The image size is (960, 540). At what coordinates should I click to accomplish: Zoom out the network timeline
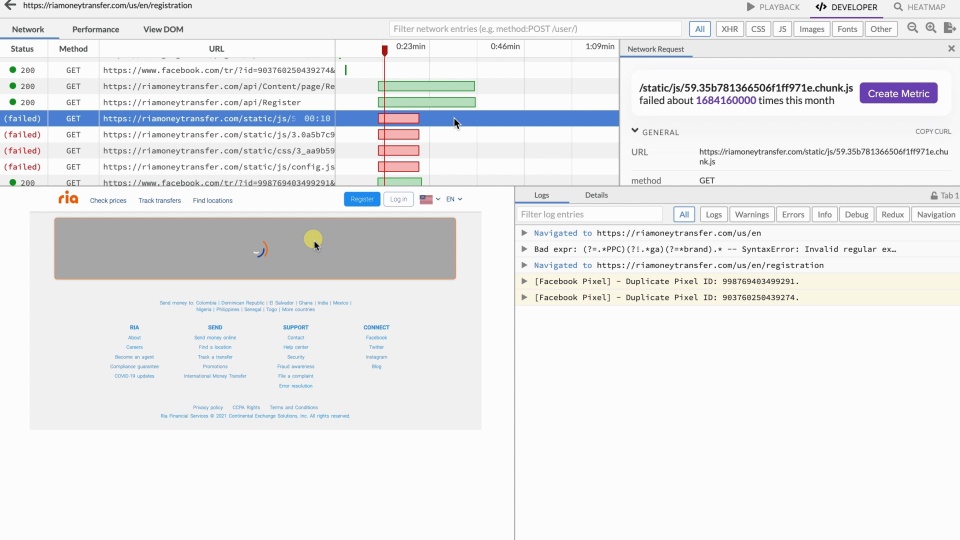[x=912, y=28]
